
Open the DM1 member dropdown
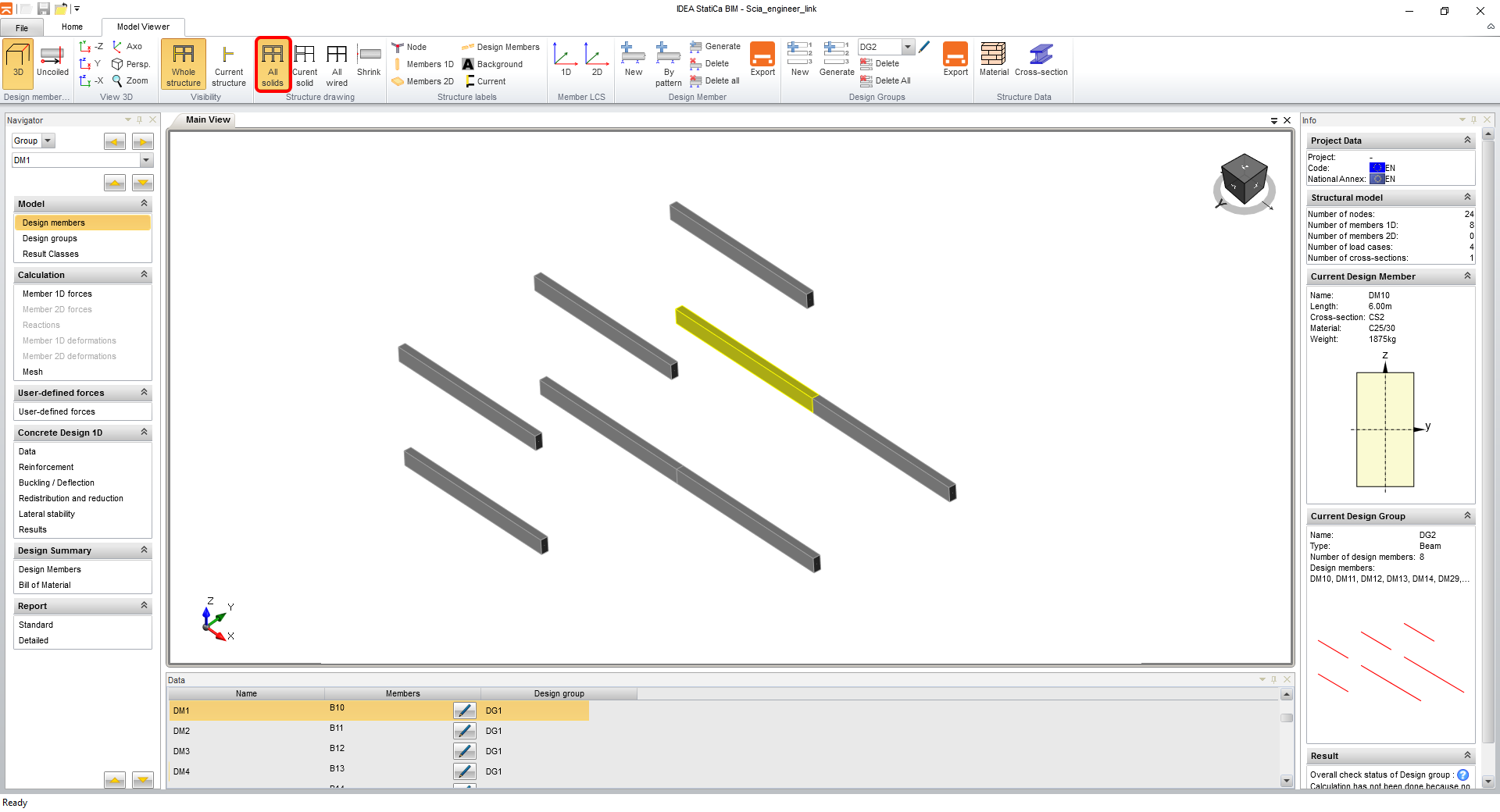[146, 160]
